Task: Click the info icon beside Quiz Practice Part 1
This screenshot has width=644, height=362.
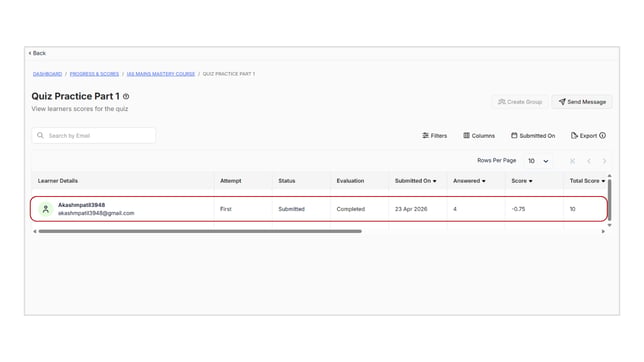Action: click(126, 97)
